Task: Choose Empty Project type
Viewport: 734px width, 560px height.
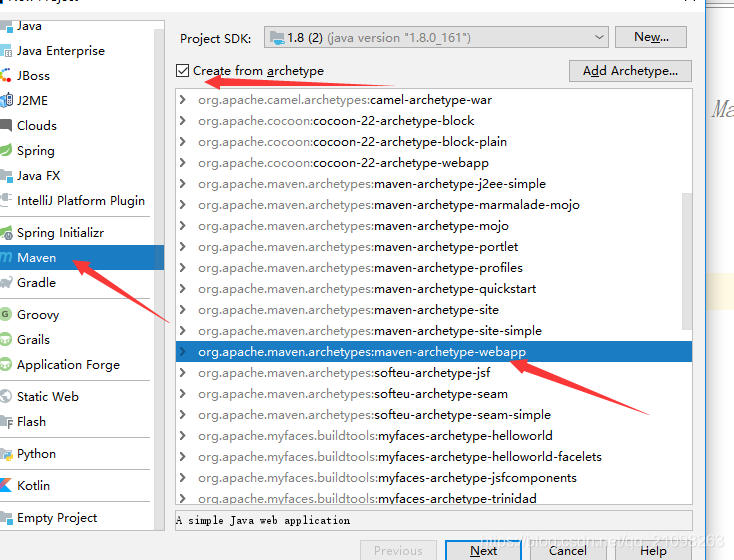Action: click(x=77, y=518)
